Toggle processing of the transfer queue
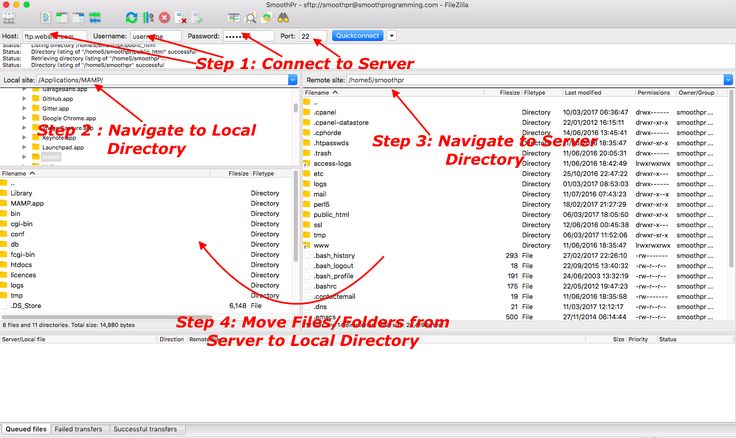The image size is (736, 438). [x=148, y=18]
